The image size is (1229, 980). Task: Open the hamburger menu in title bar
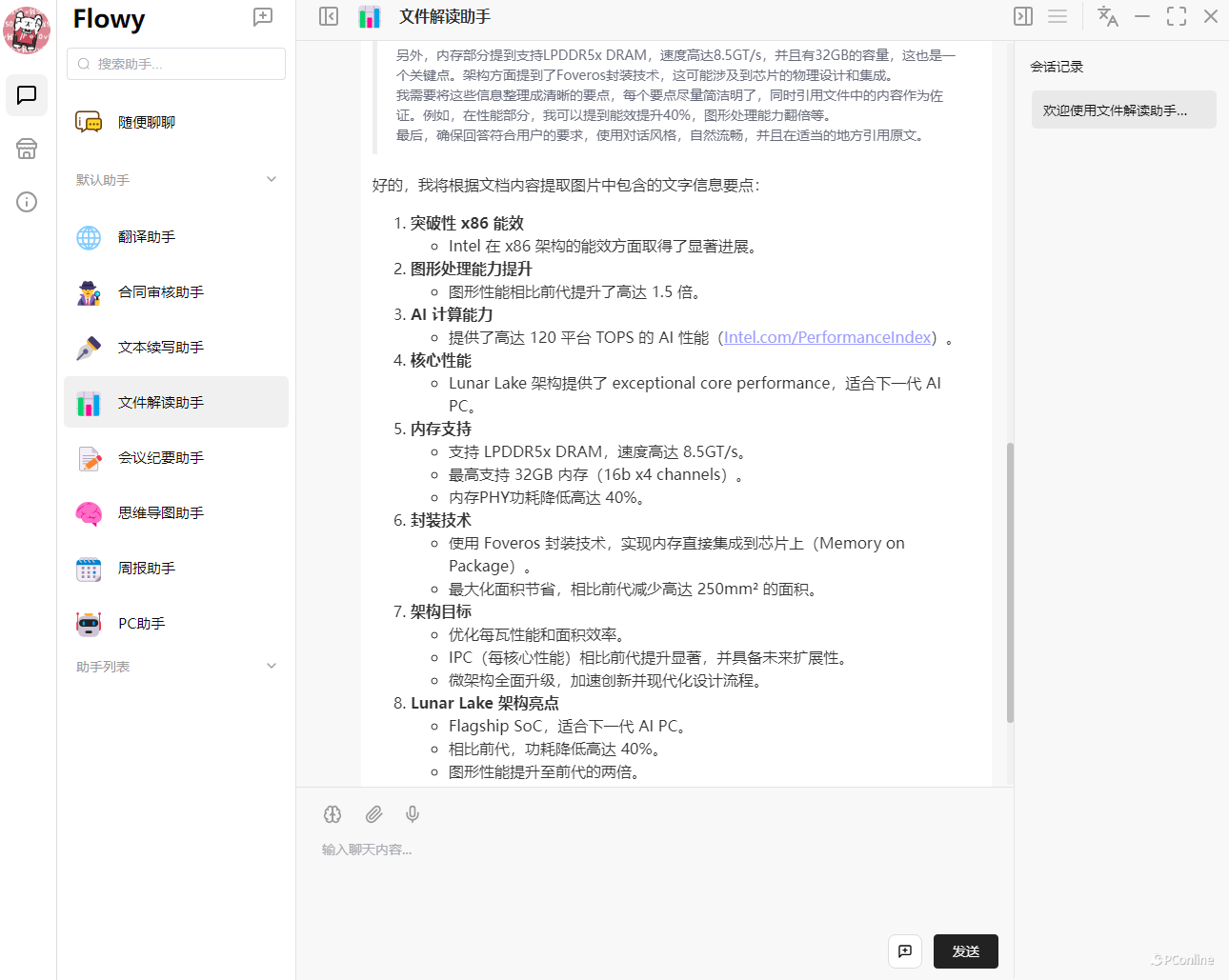tap(1058, 16)
